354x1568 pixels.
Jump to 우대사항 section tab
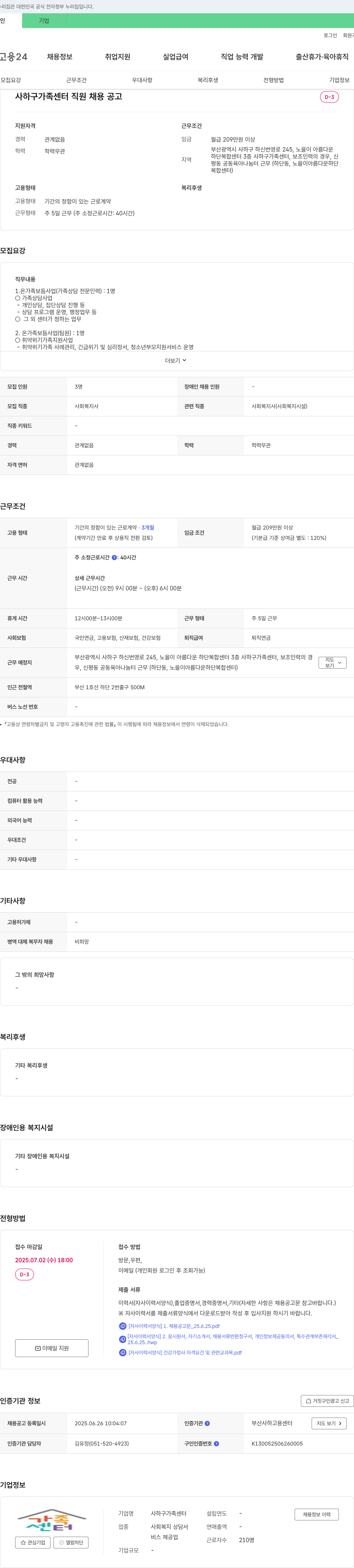click(x=142, y=80)
